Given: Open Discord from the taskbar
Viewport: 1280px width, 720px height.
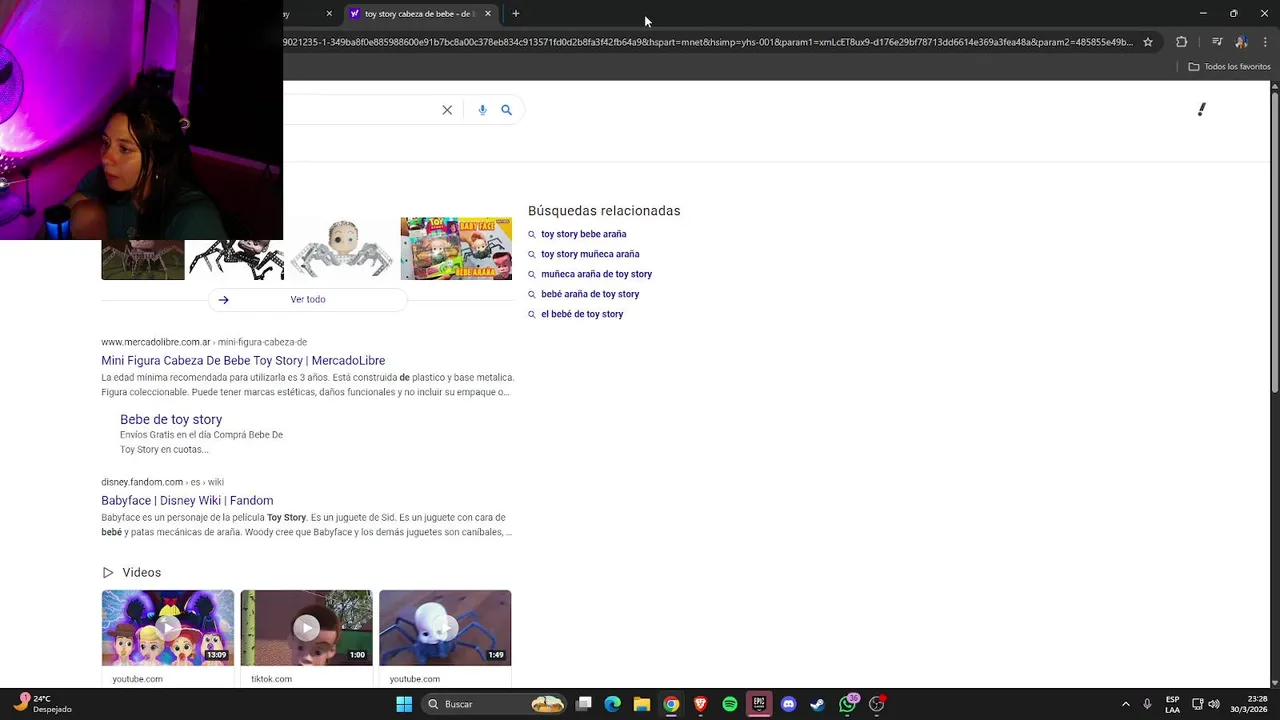Looking at the screenshot, I should pos(788,704).
